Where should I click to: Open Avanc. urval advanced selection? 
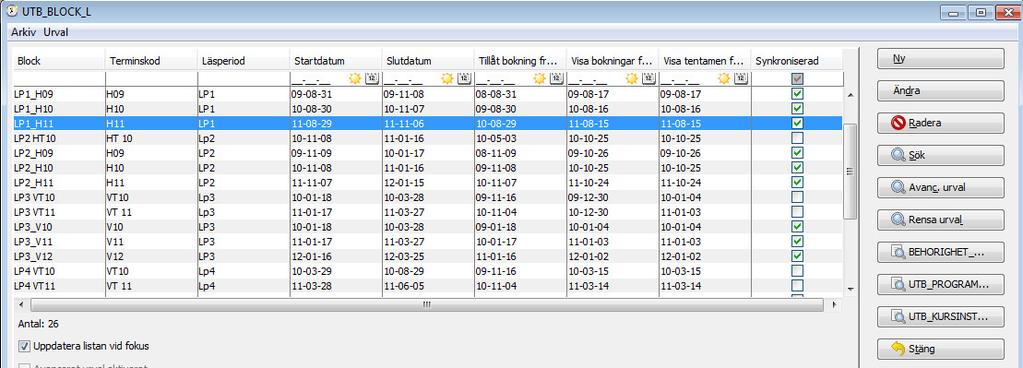940,187
